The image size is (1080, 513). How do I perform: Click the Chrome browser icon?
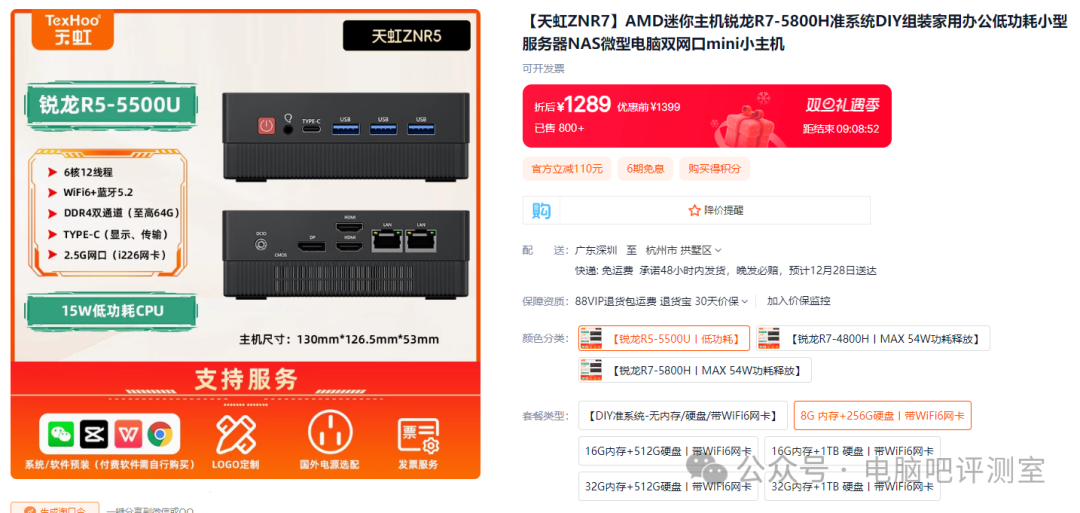pyautogui.click(x=160, y=435)
